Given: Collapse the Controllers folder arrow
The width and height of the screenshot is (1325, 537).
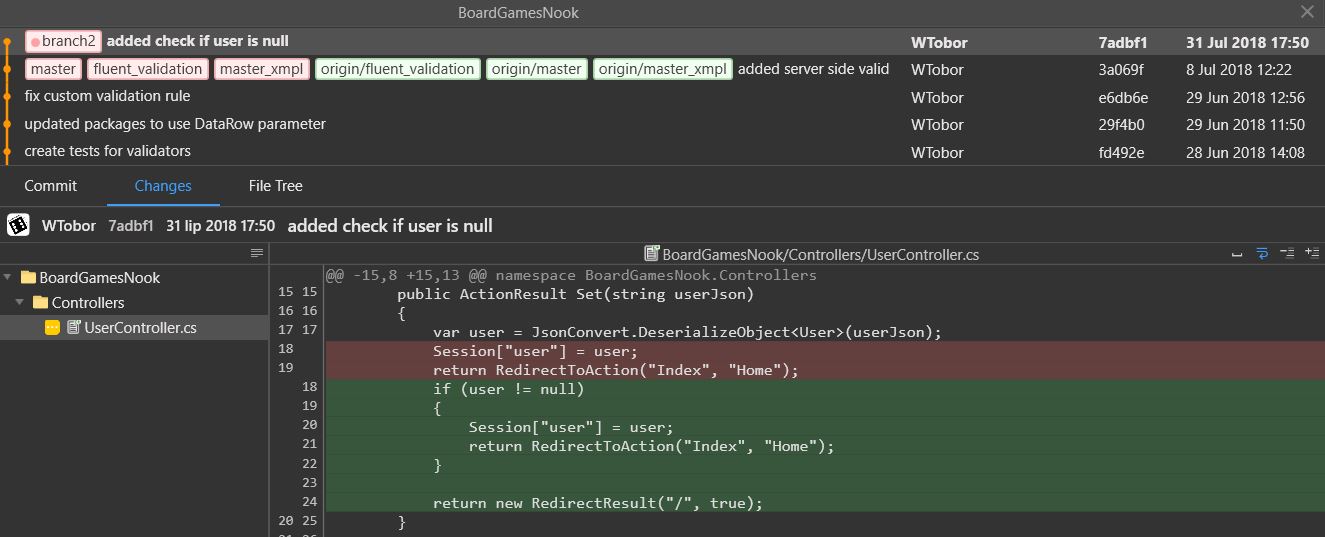Looking at the screenshot, I should coord(20,303).
